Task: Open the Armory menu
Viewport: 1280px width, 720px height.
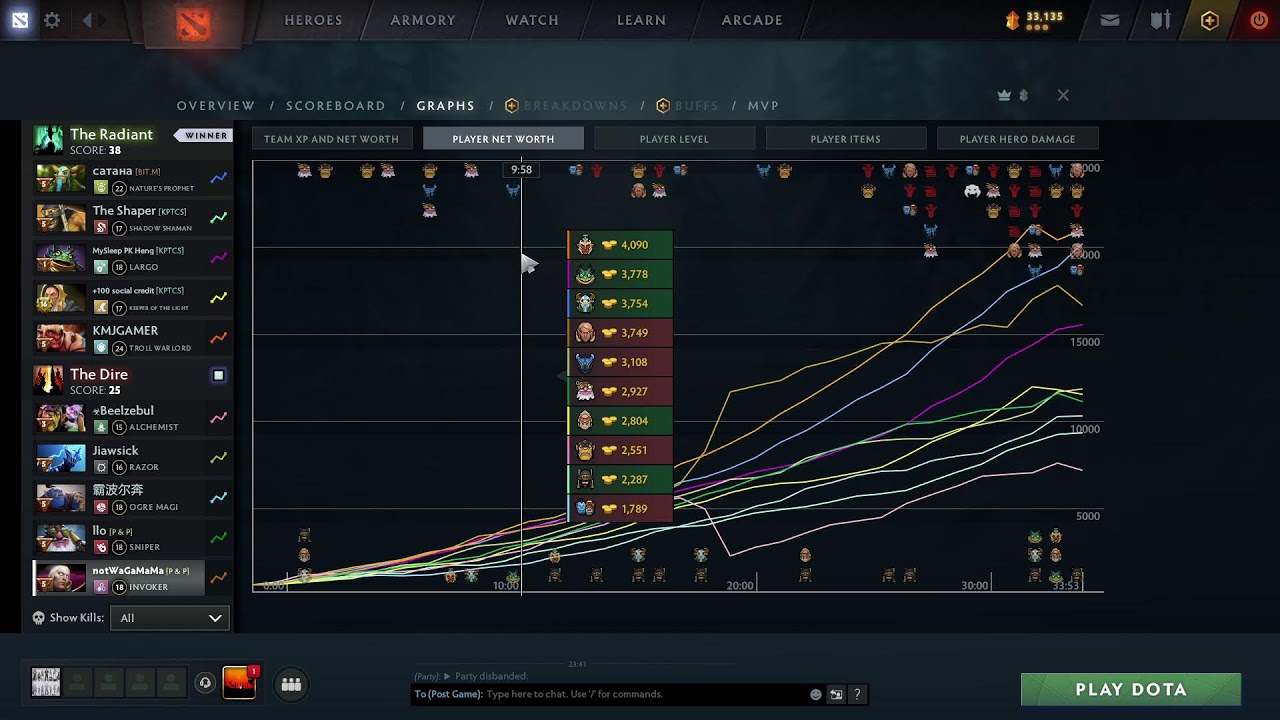Action: tap(423, 20)
